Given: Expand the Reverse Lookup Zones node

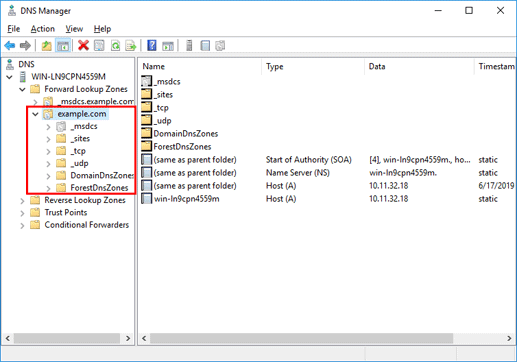Looking at the screenshot, I should coord(22,201).
